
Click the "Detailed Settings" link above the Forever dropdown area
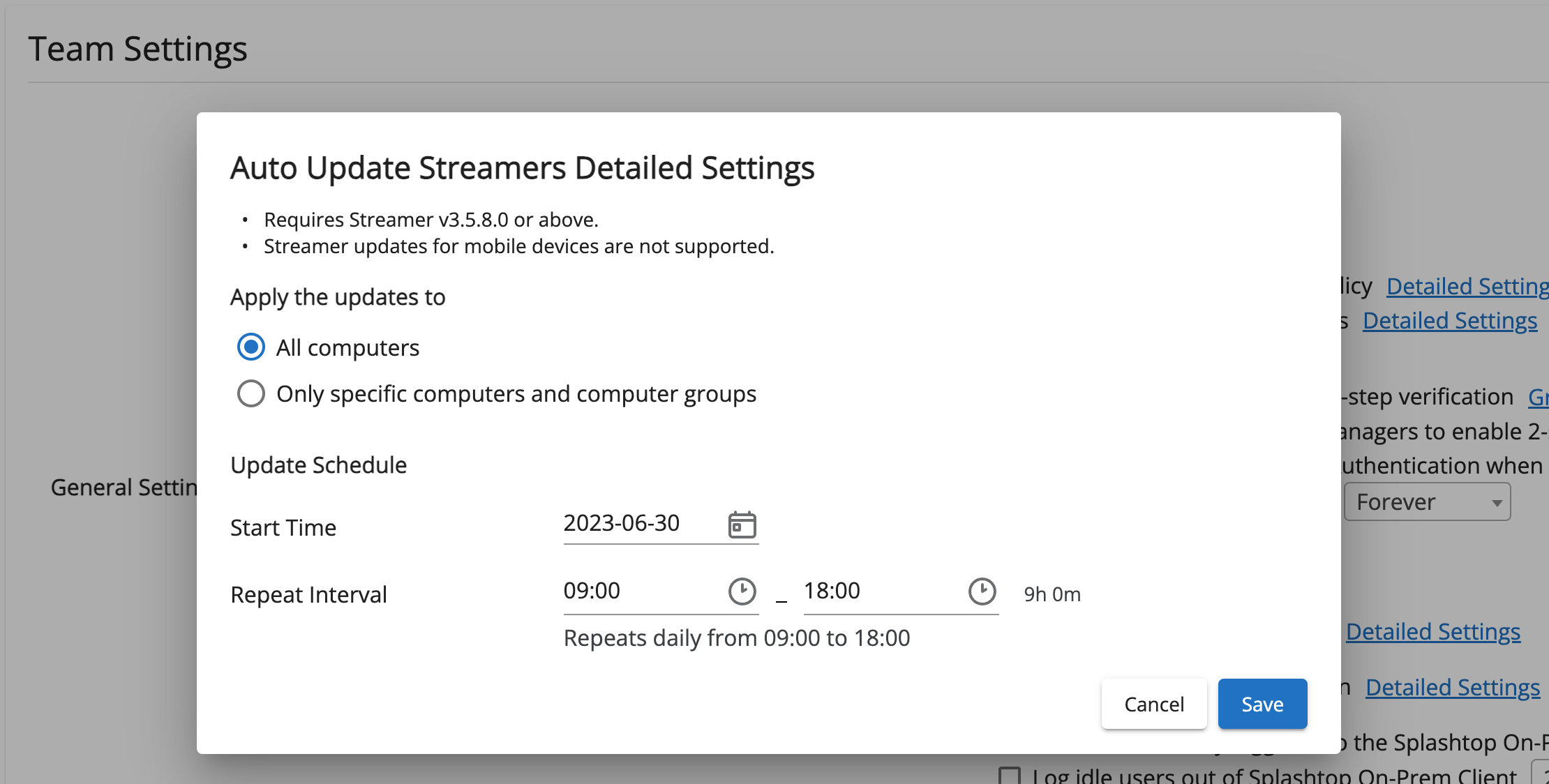pyautogui.click(x=1434, y=631)
